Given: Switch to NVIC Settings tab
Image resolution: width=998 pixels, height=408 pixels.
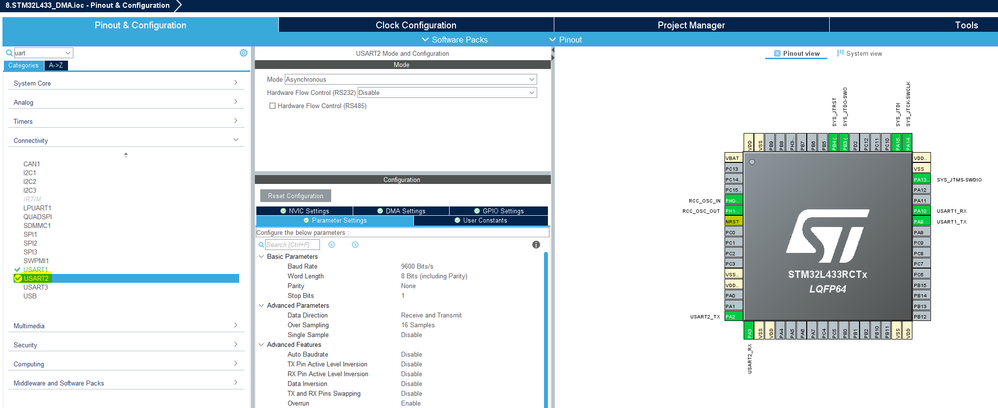Looking at the screenshot, I should pos(304,211).
